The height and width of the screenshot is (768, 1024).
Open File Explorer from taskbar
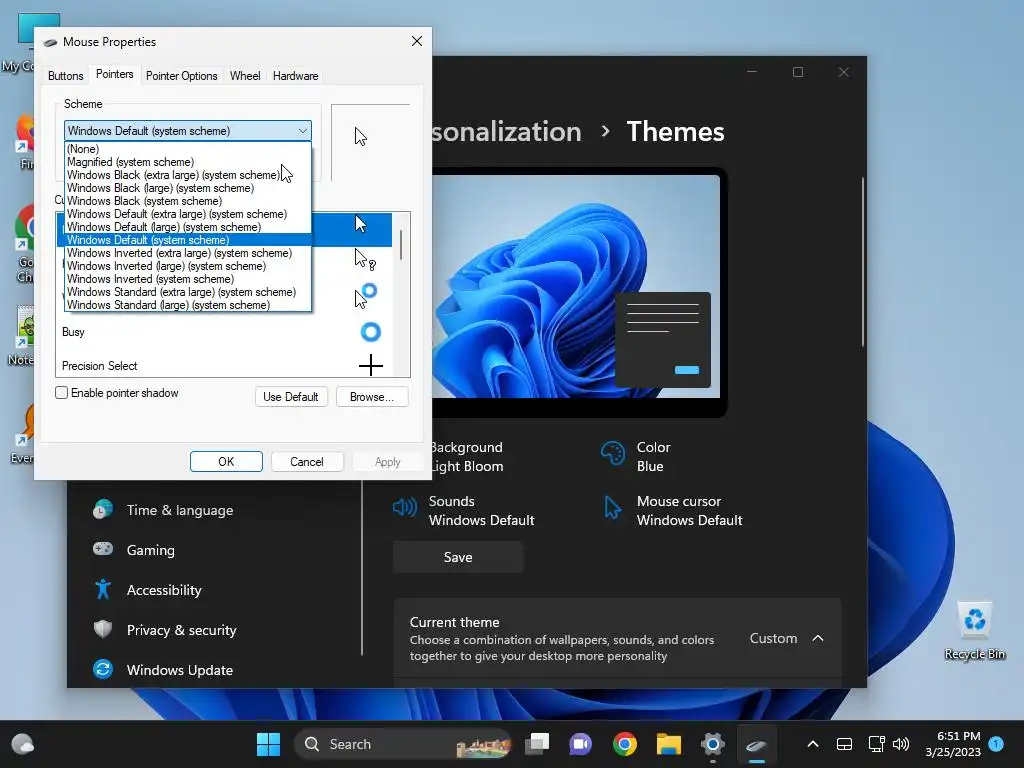(669, 744)
